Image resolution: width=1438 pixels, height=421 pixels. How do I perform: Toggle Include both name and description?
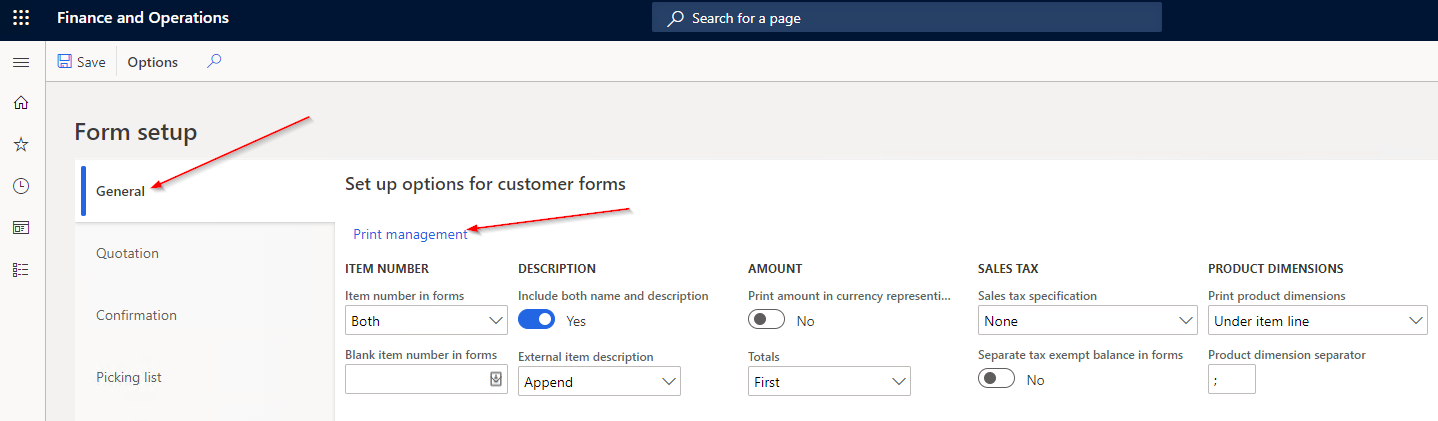[x=537, y=320]
